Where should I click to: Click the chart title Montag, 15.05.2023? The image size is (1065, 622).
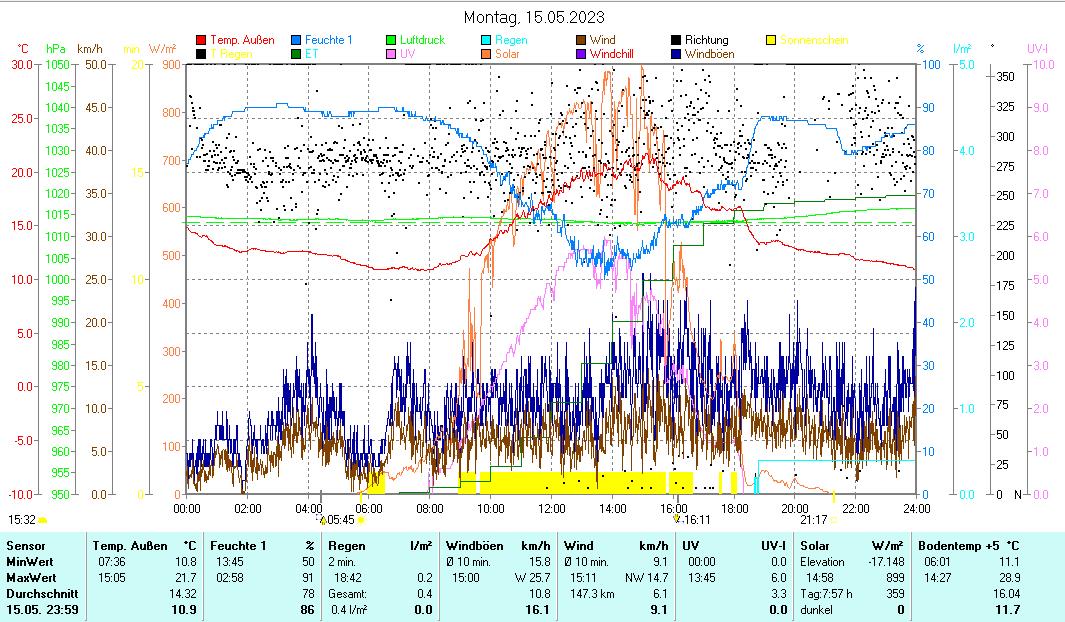click(x=534, y=18)
